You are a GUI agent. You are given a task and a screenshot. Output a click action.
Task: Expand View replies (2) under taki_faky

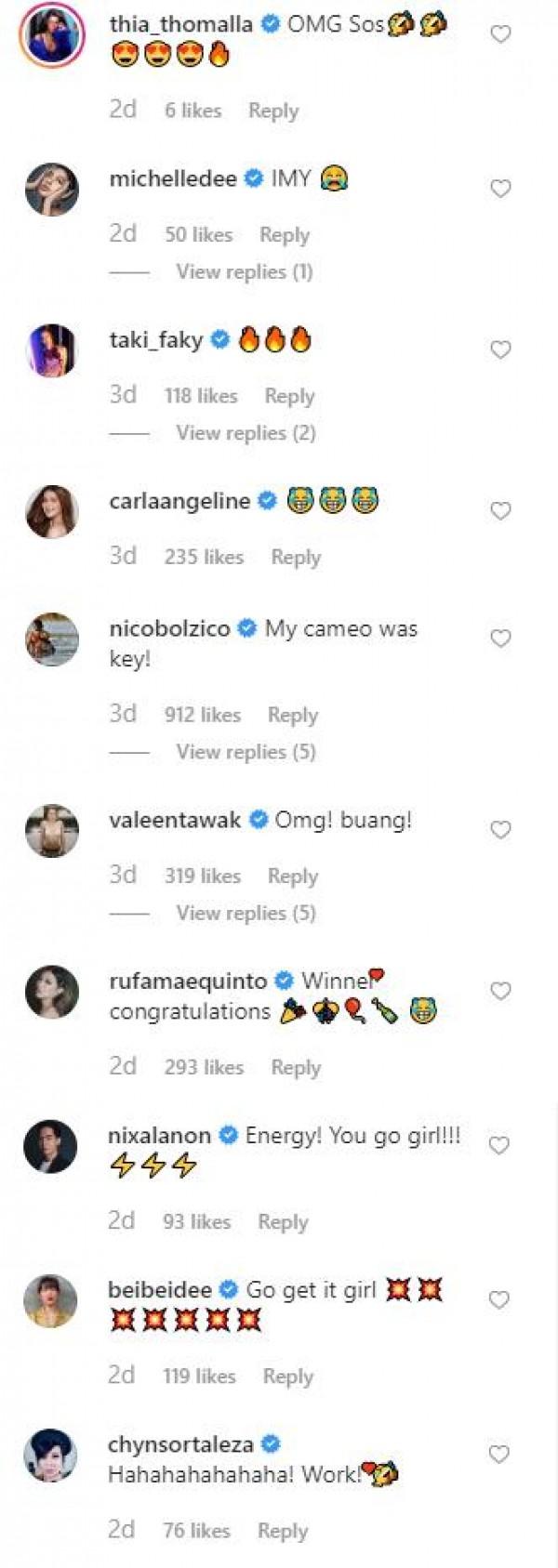click(x=246, y=433)
